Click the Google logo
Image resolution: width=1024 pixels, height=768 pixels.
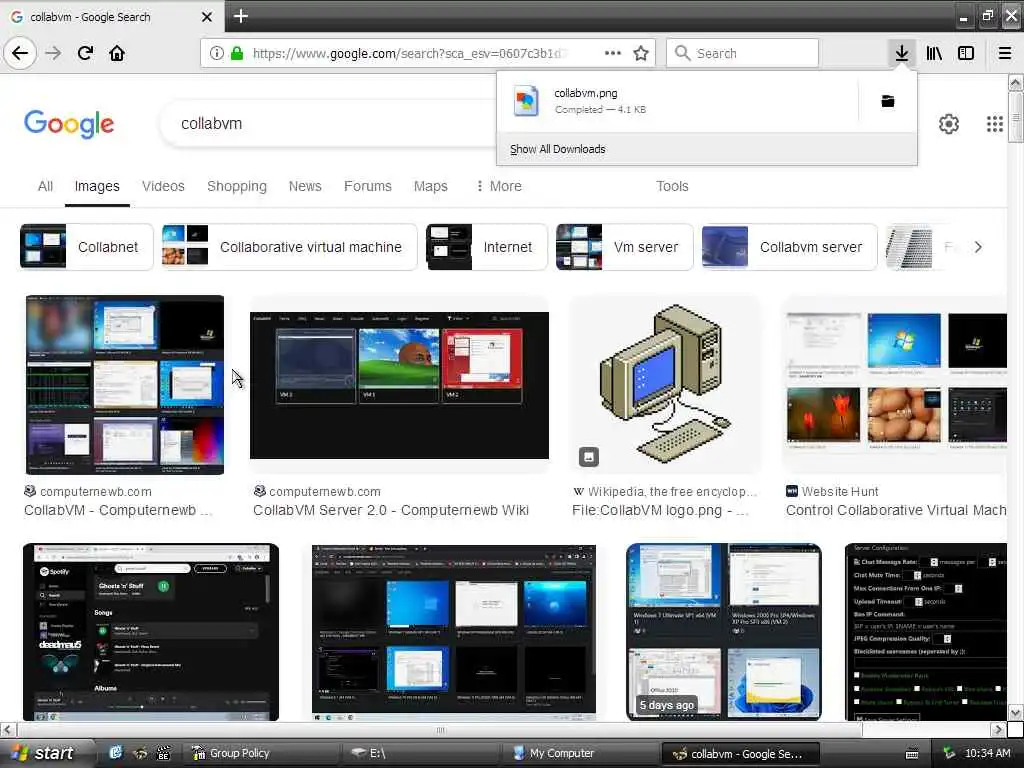[69, 123]
